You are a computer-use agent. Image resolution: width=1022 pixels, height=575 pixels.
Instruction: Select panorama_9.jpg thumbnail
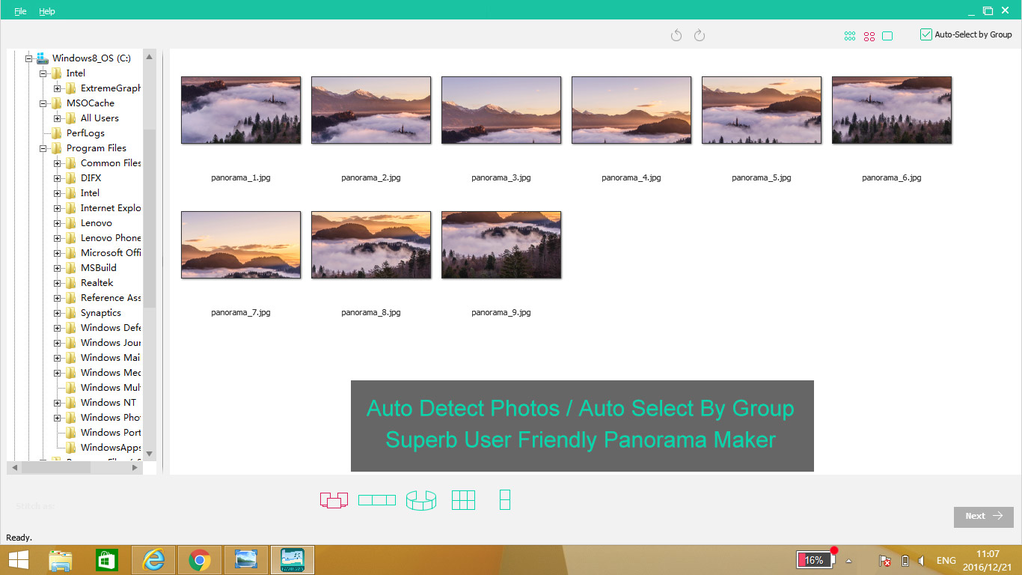501,244
